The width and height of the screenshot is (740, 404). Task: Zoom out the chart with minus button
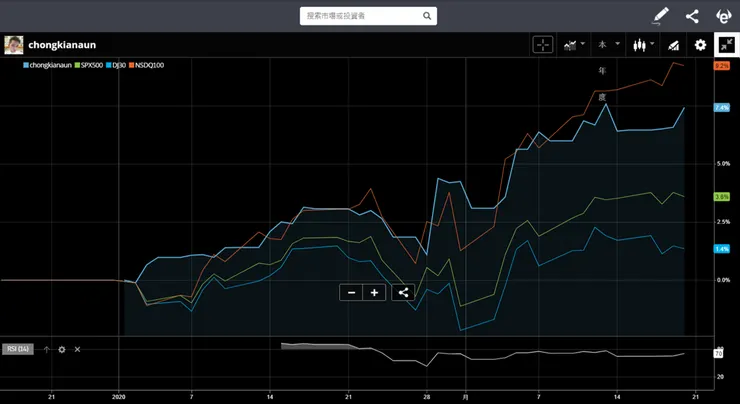[351, 293]
